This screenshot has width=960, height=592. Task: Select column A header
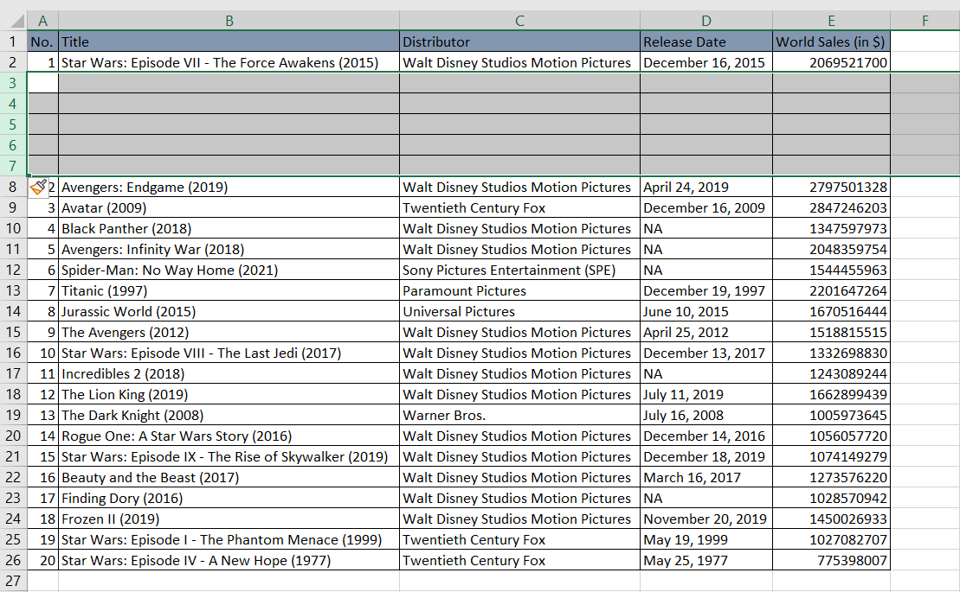pyautogui.click(x=43, y=21)
